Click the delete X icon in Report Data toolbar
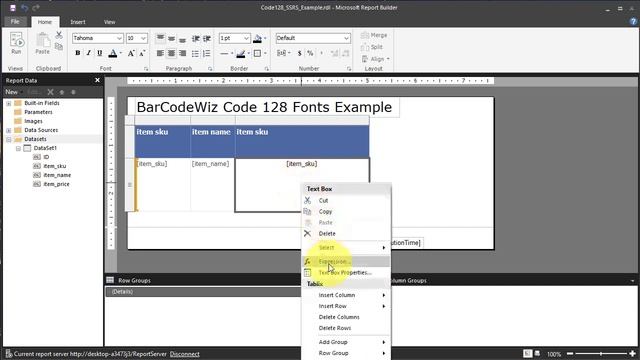This screenshot has height=360, width=640. point(50,92)
